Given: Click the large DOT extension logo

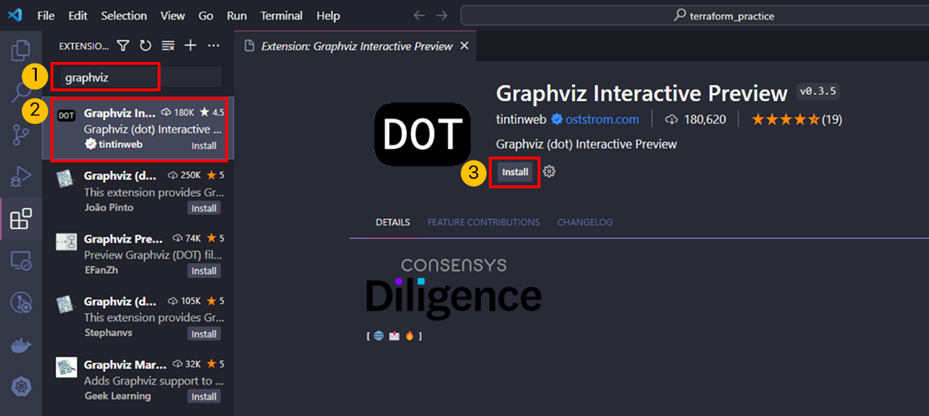Looking at the screenshot, I should [x=422, y=135].
